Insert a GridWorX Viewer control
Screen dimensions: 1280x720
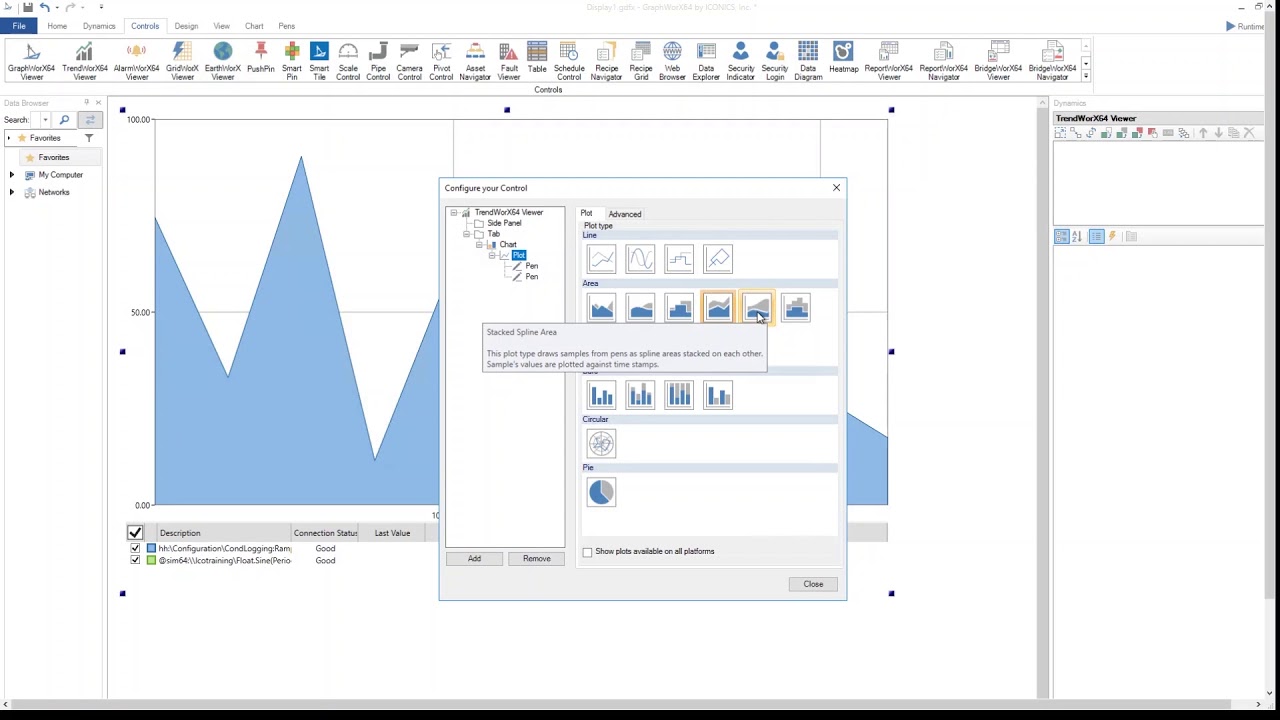tap(182, 61)
